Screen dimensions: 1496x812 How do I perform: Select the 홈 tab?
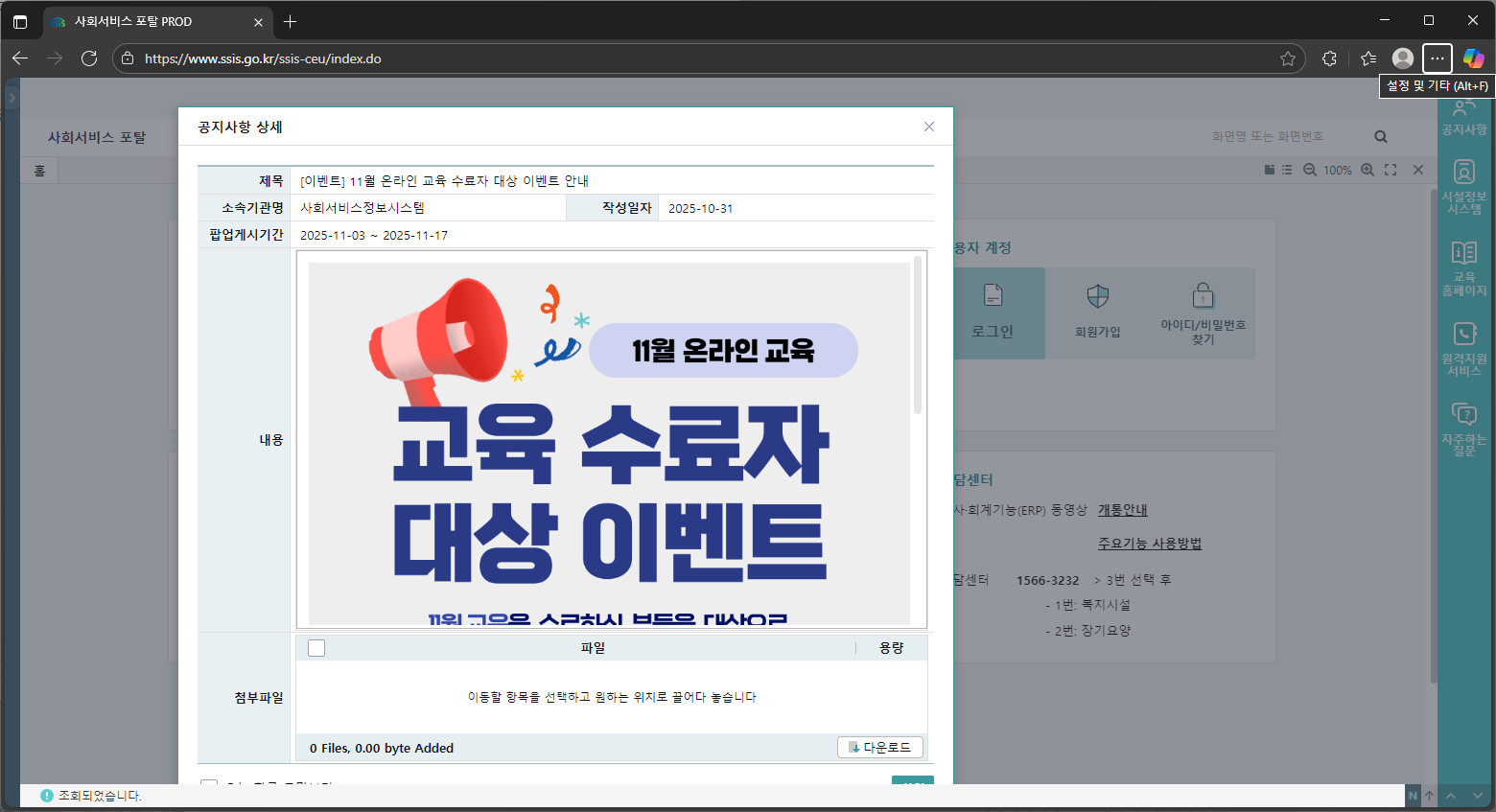point(39,171)
